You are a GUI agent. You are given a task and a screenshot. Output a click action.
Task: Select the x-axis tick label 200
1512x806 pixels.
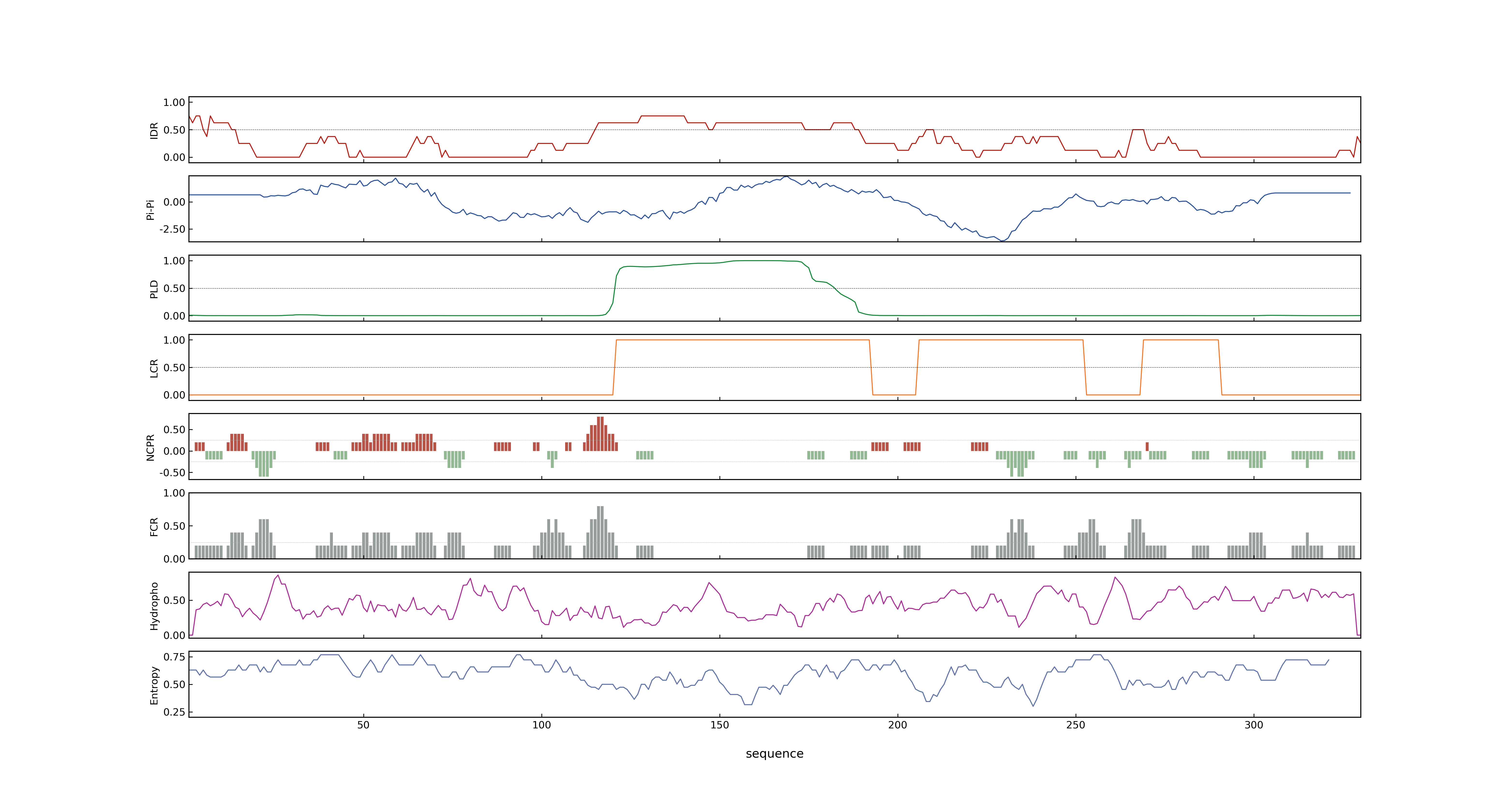898,725
